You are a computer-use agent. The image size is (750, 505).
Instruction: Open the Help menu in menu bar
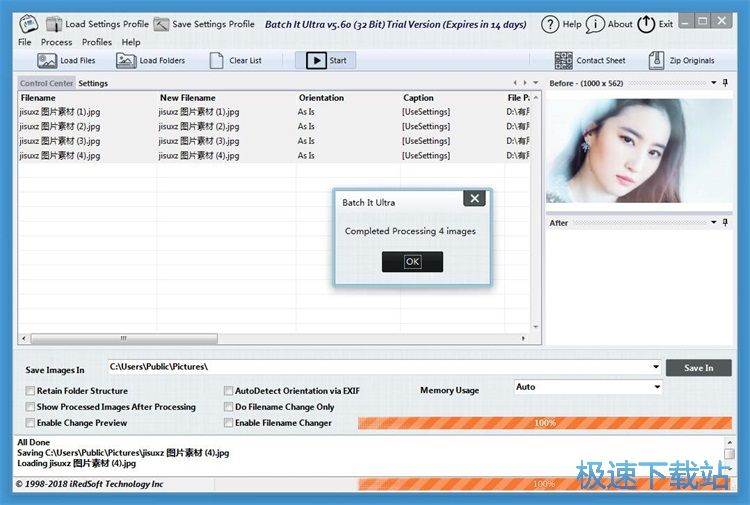[131, 42]
